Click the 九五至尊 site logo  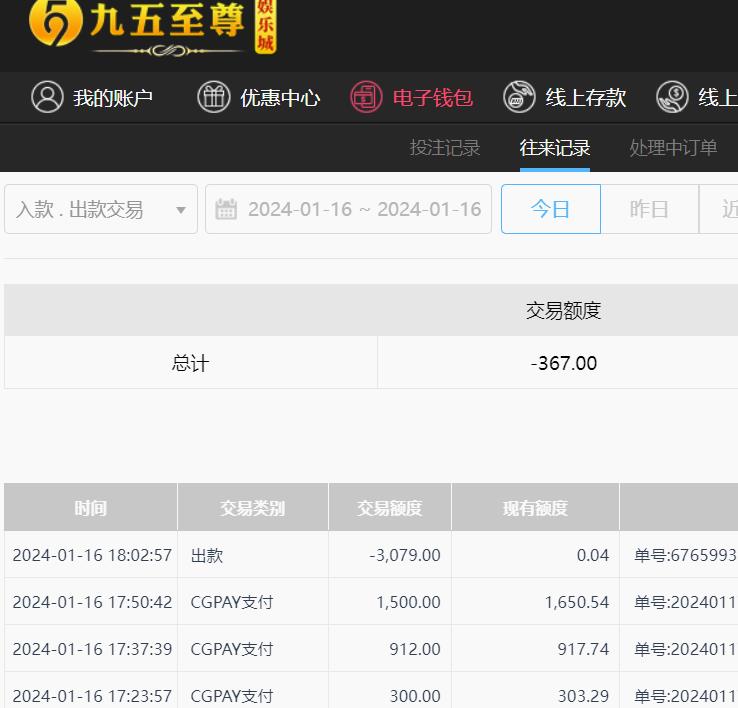150,27
